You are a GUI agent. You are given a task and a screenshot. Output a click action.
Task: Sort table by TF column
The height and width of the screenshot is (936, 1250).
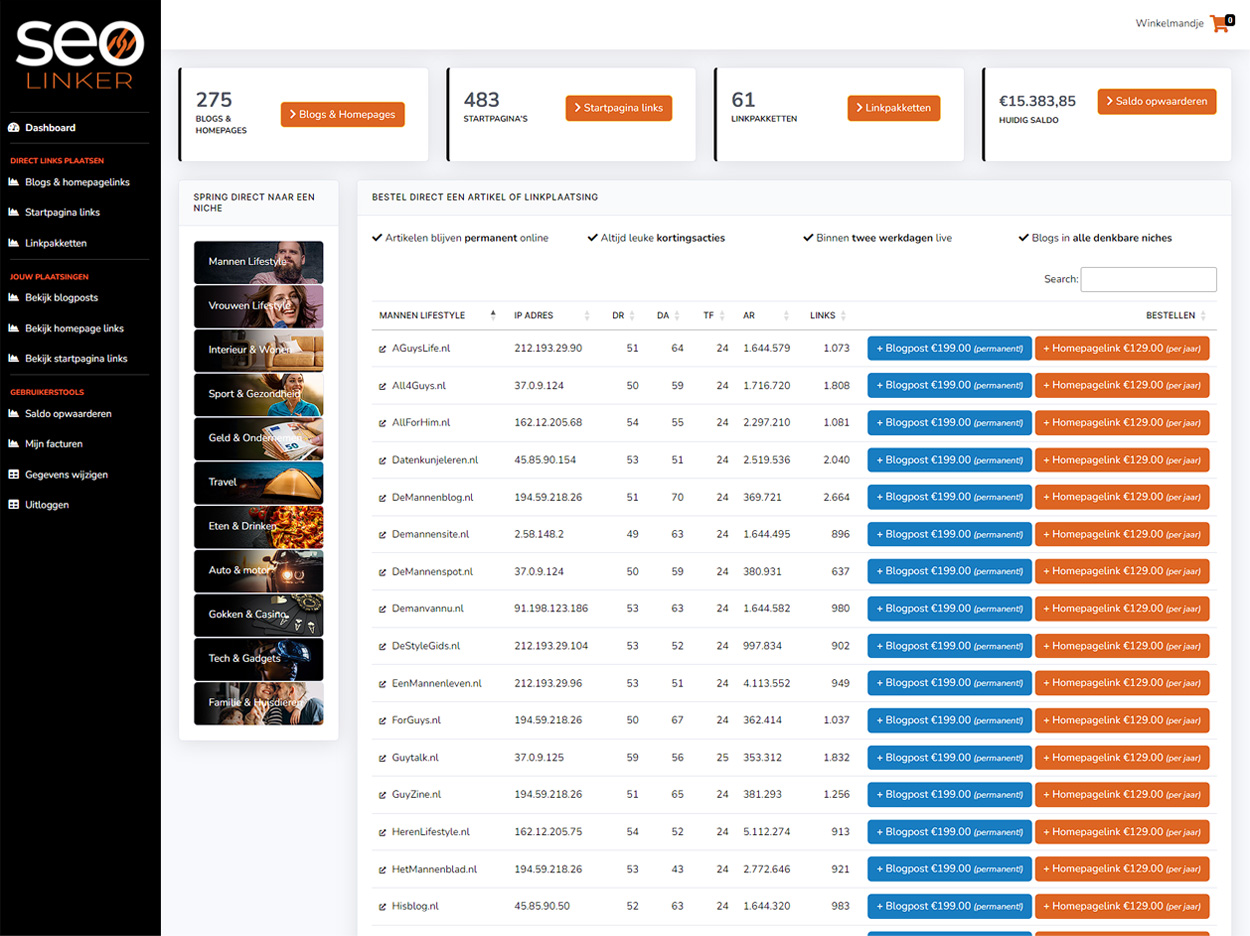pyautogui.click(x=714, y=315)
